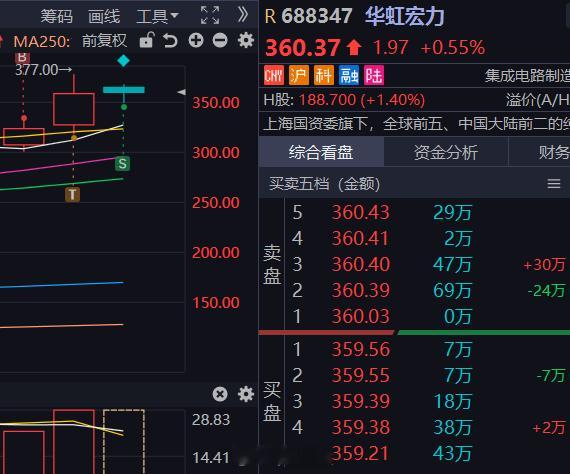Click the CNY currency badge
The image size is (570, 474).
coord(274,75)
